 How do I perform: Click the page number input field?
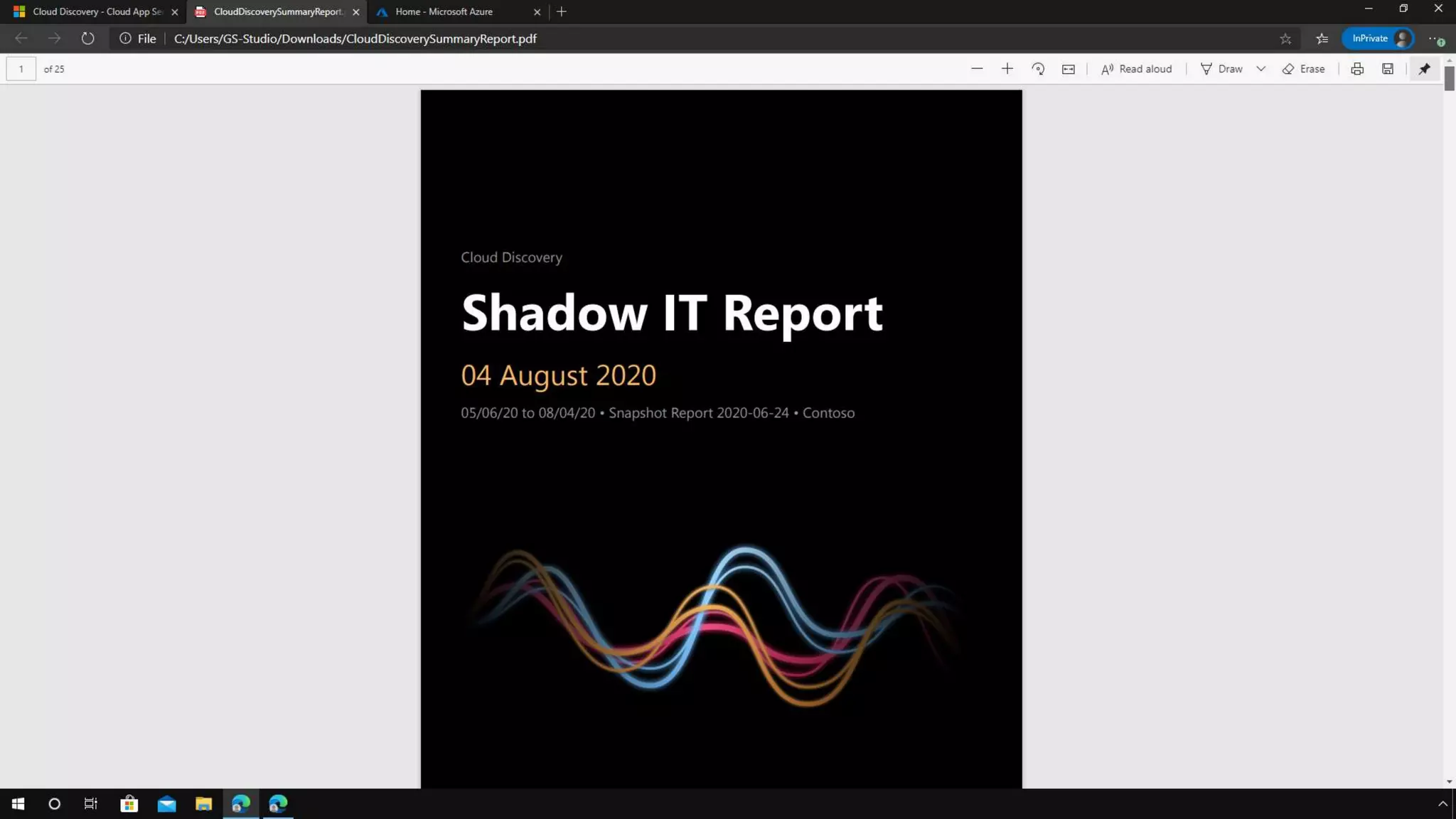[21, 69]
